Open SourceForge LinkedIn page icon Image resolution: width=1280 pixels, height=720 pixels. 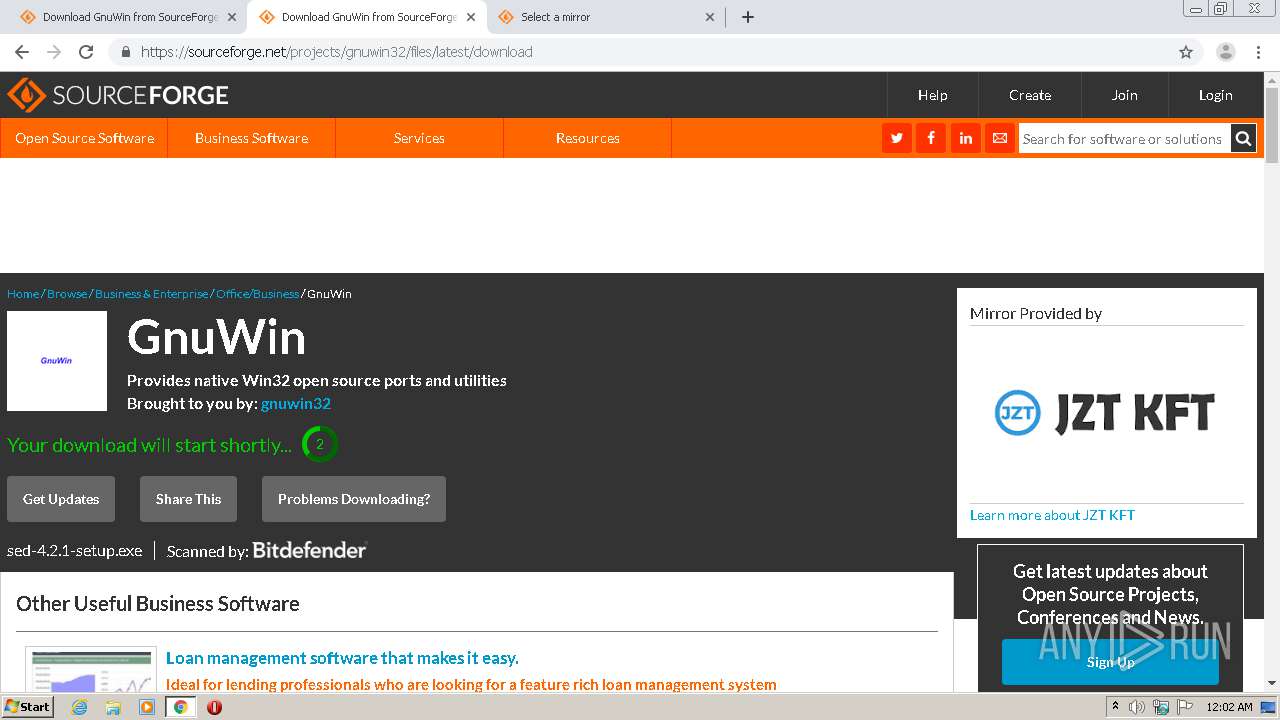pos(965,138)
